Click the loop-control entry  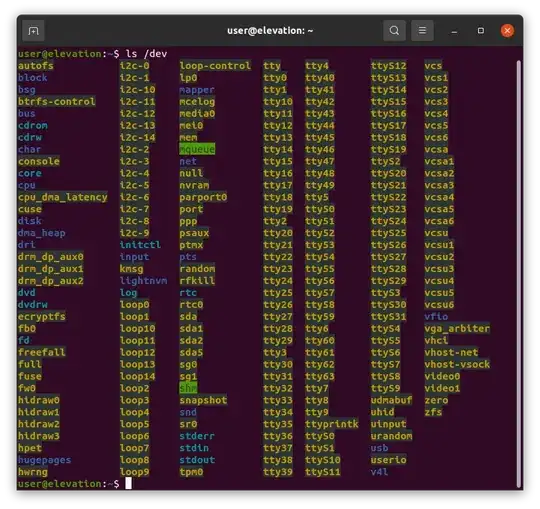215,66
